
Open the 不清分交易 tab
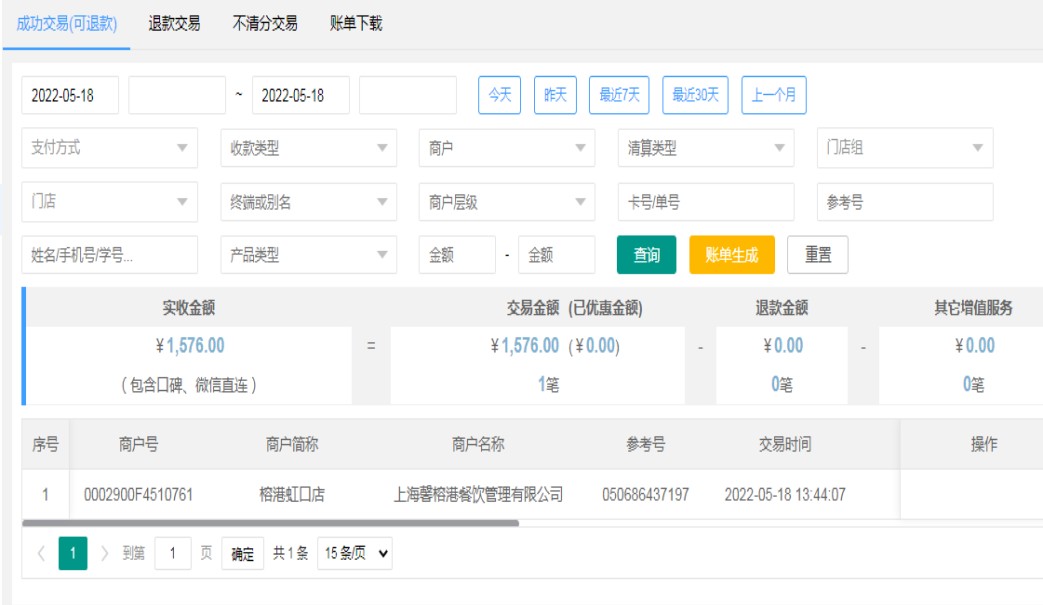click(x=265, y=24)
